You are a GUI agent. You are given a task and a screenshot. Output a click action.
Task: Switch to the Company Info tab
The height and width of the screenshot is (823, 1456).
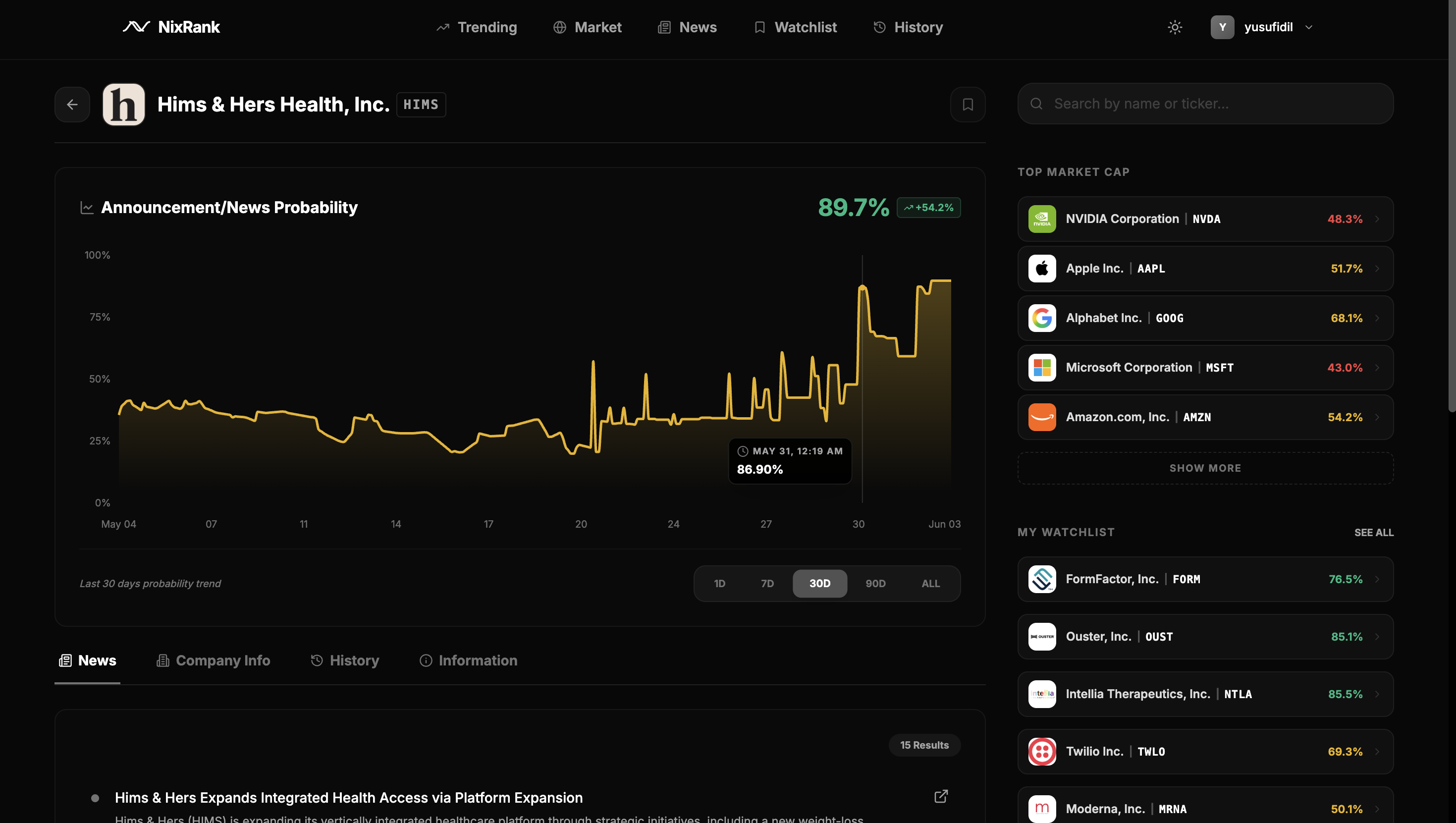click(x=213, y=661)
